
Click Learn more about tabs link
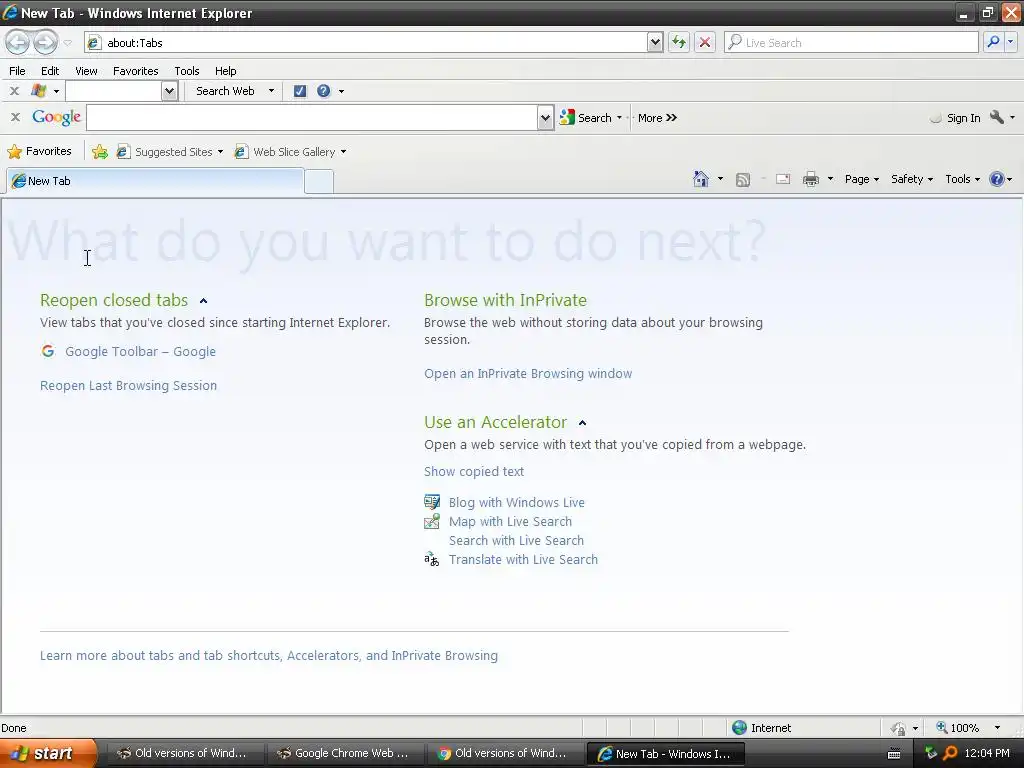click(269, 655)
